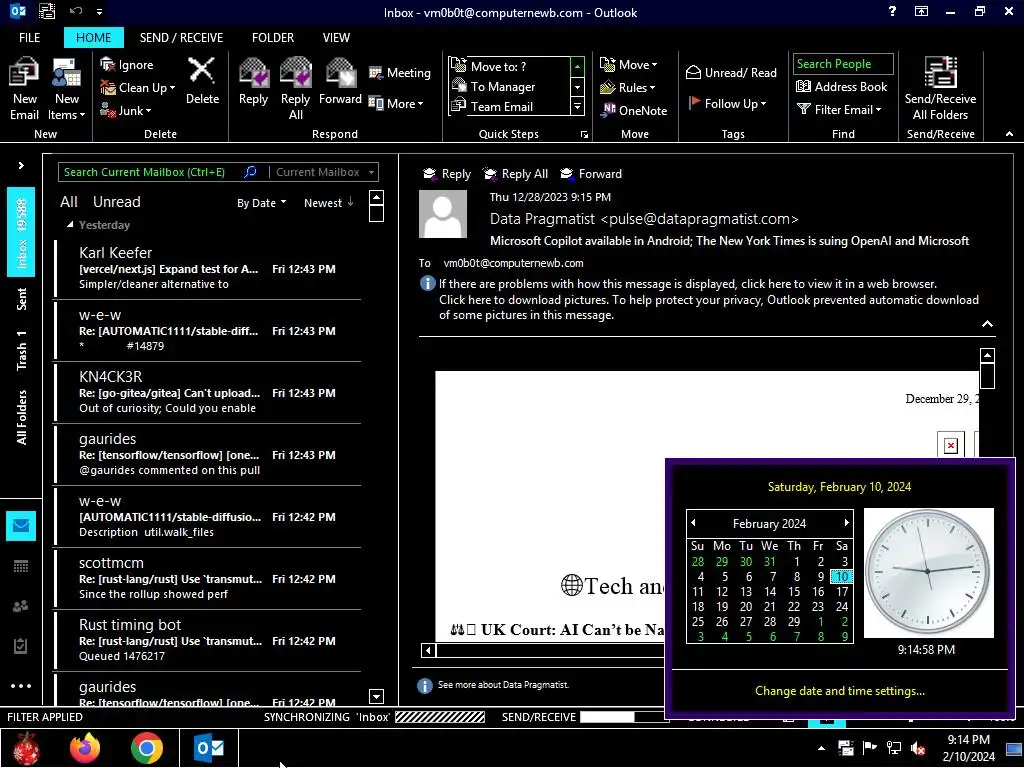This screenshot has height=768, width=1024.
Task: Create a New Email
Action: click(24, 89)
